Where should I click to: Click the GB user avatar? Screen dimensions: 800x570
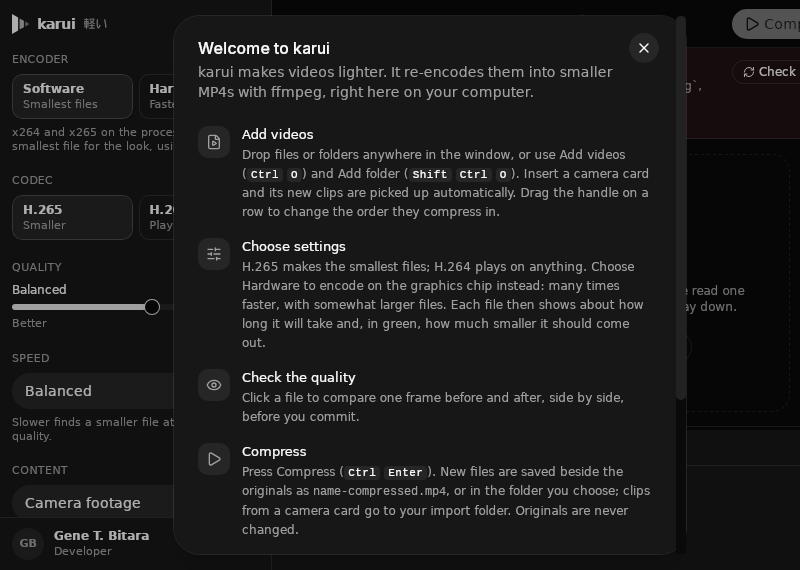pos(28,543)
